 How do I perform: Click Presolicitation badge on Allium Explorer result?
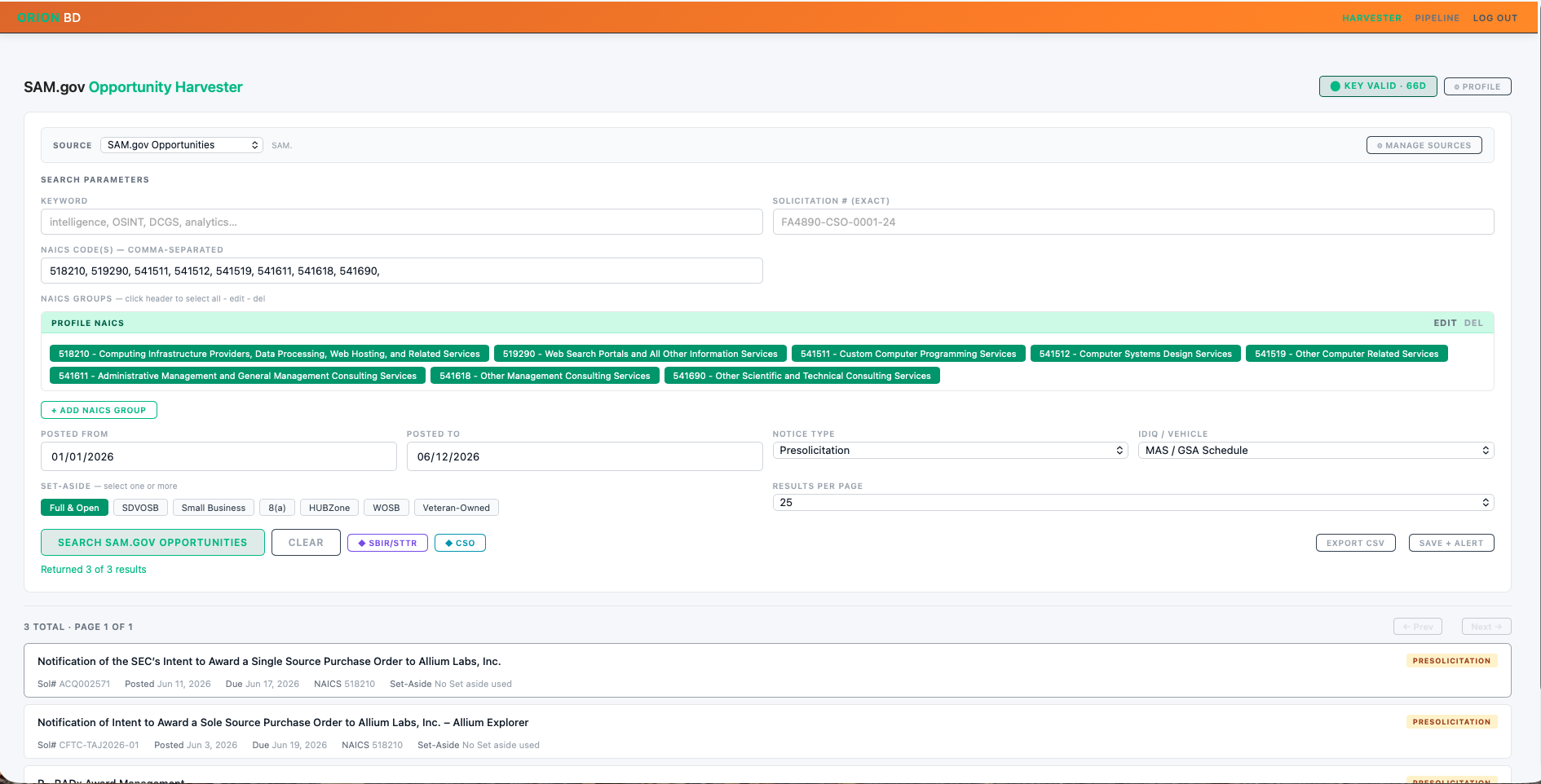coord(1451,722)
